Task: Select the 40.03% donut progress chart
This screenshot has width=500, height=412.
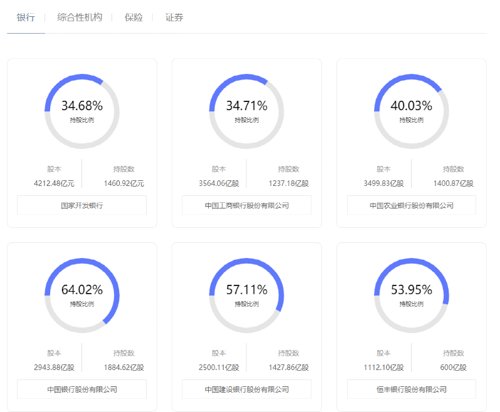Action: point(411,111)
